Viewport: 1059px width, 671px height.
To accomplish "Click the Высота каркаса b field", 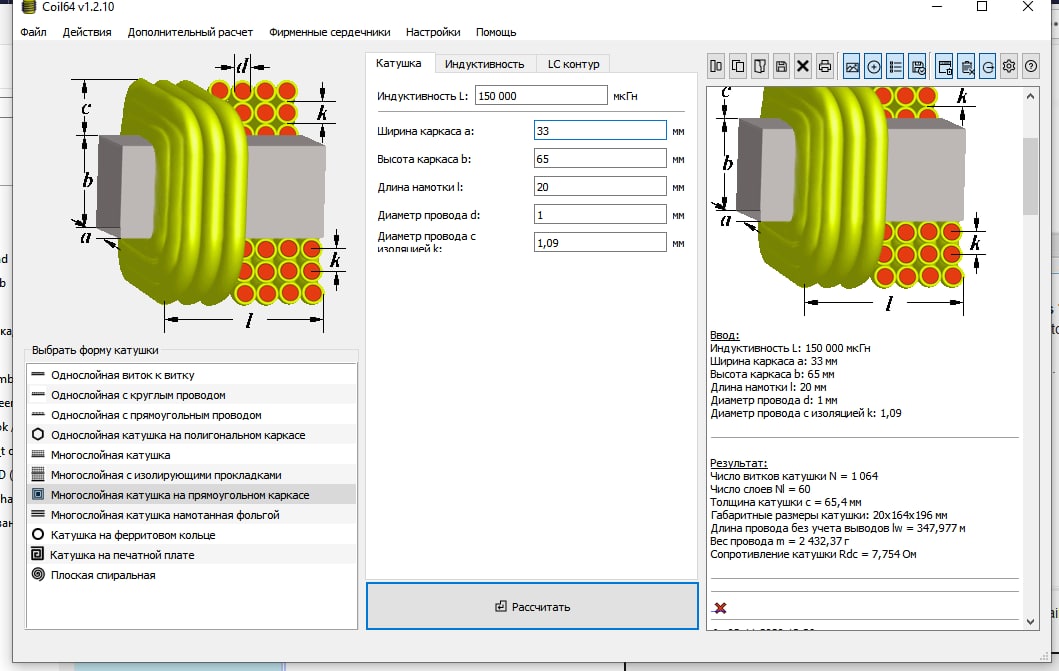I will click(x=600, y=159).
